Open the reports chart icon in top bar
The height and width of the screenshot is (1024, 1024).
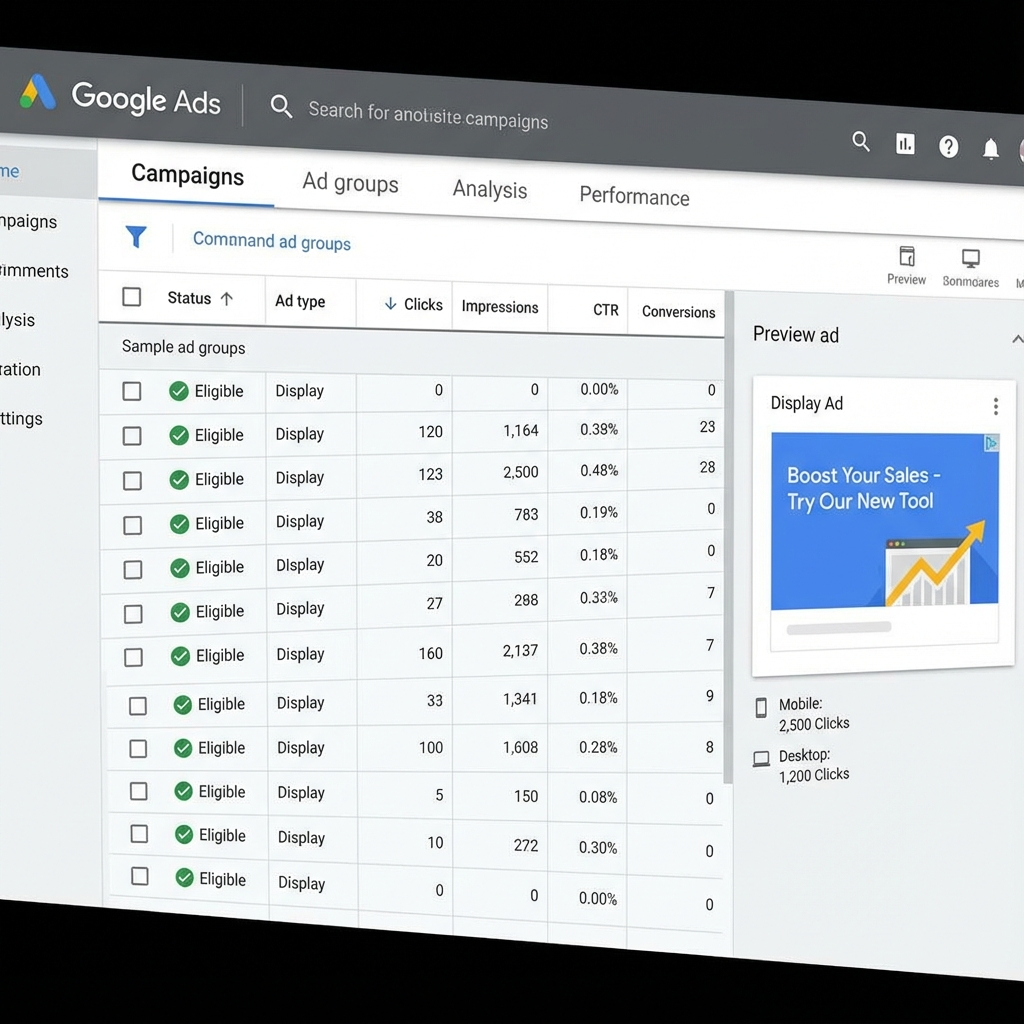(905, 145)
